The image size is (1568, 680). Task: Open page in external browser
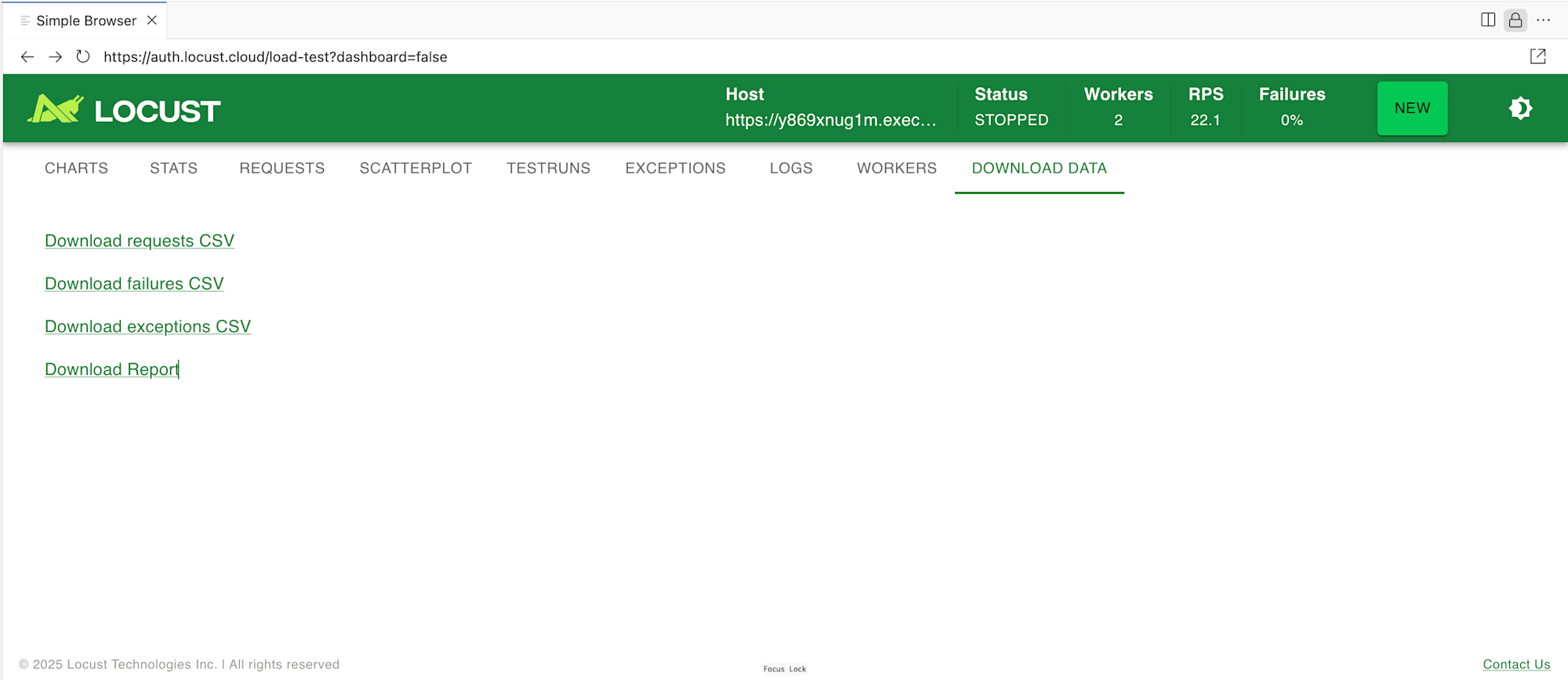coord(1537,56)
